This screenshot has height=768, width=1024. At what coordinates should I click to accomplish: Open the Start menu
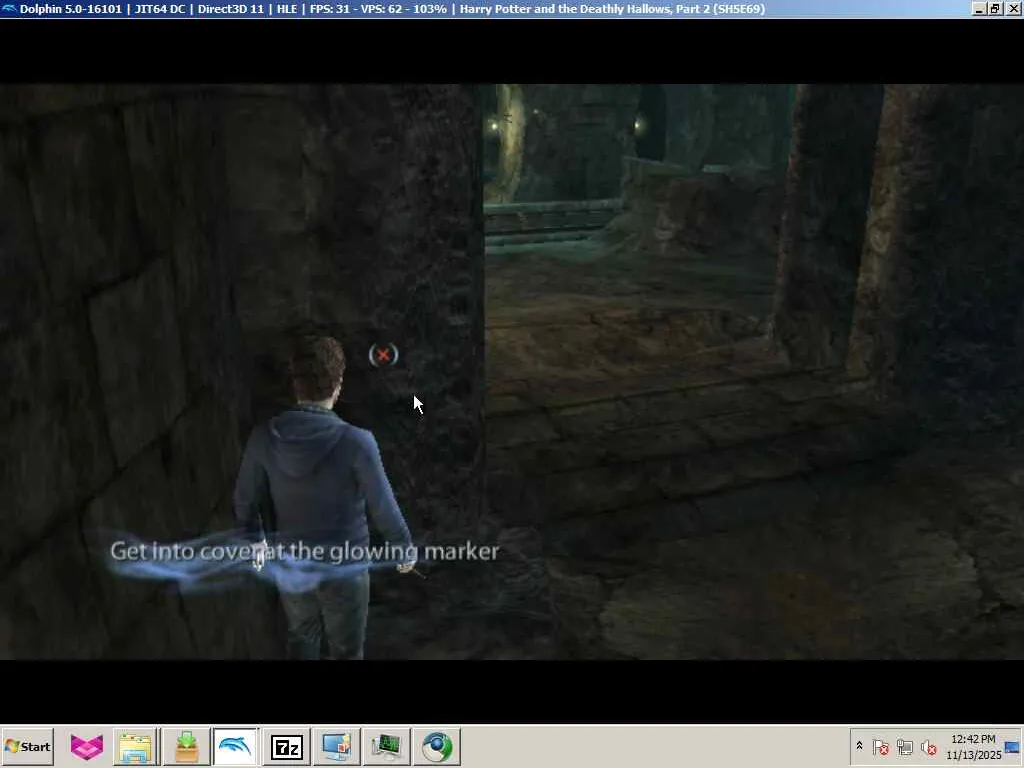click(x=27, y=746)
